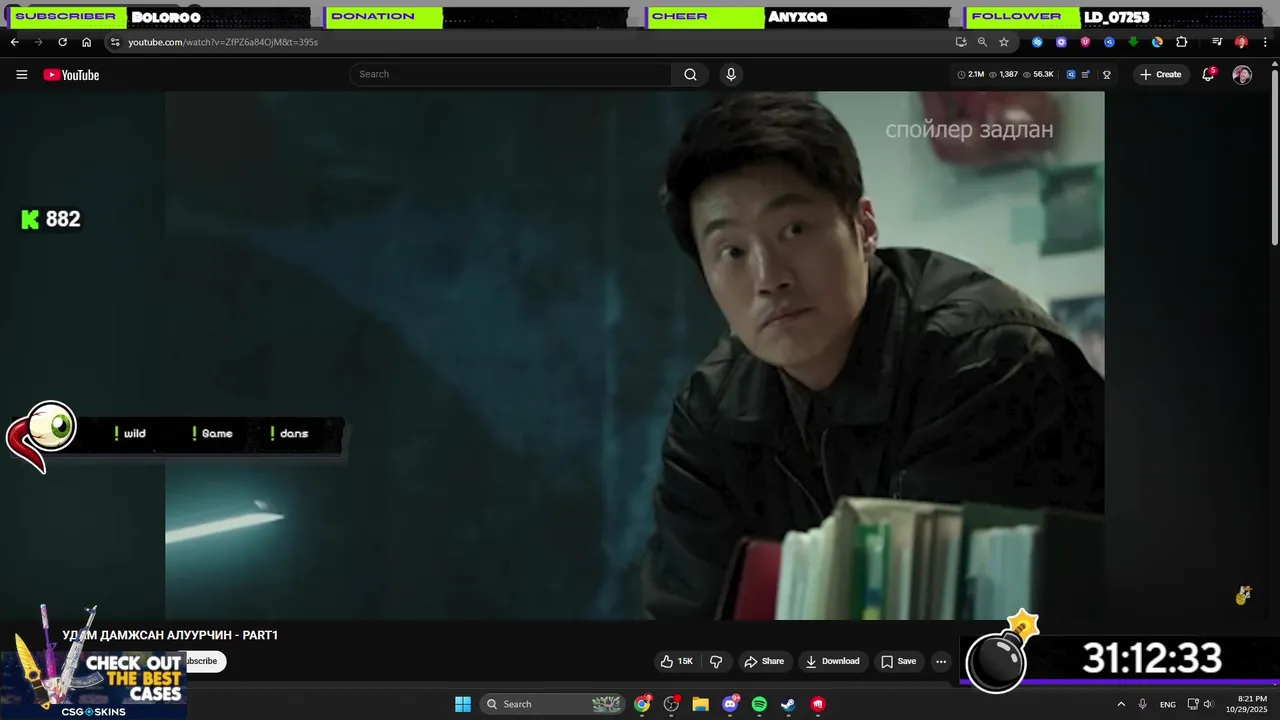The height and width of the screenshot is (720, 1280).
Task: Open the Chrome three-dot menu
Action: click(x=1265, y=42)
